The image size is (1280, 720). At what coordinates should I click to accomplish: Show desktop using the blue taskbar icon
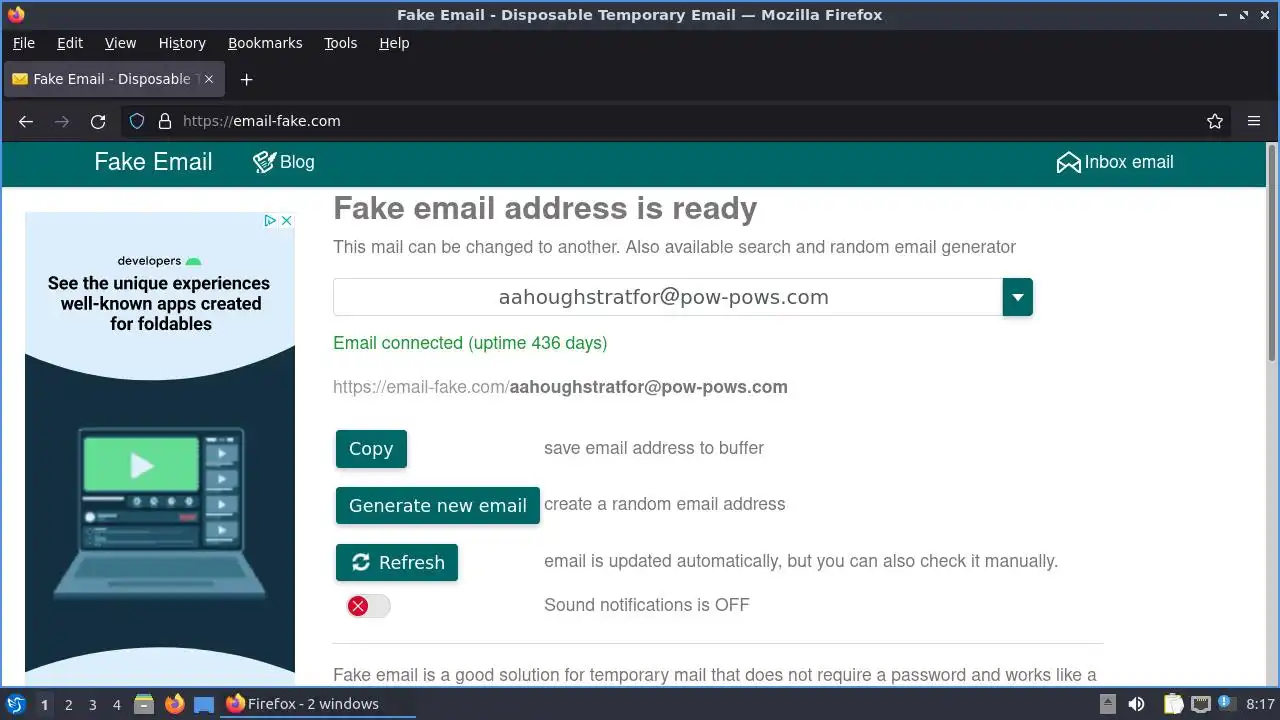pos(204,704)
